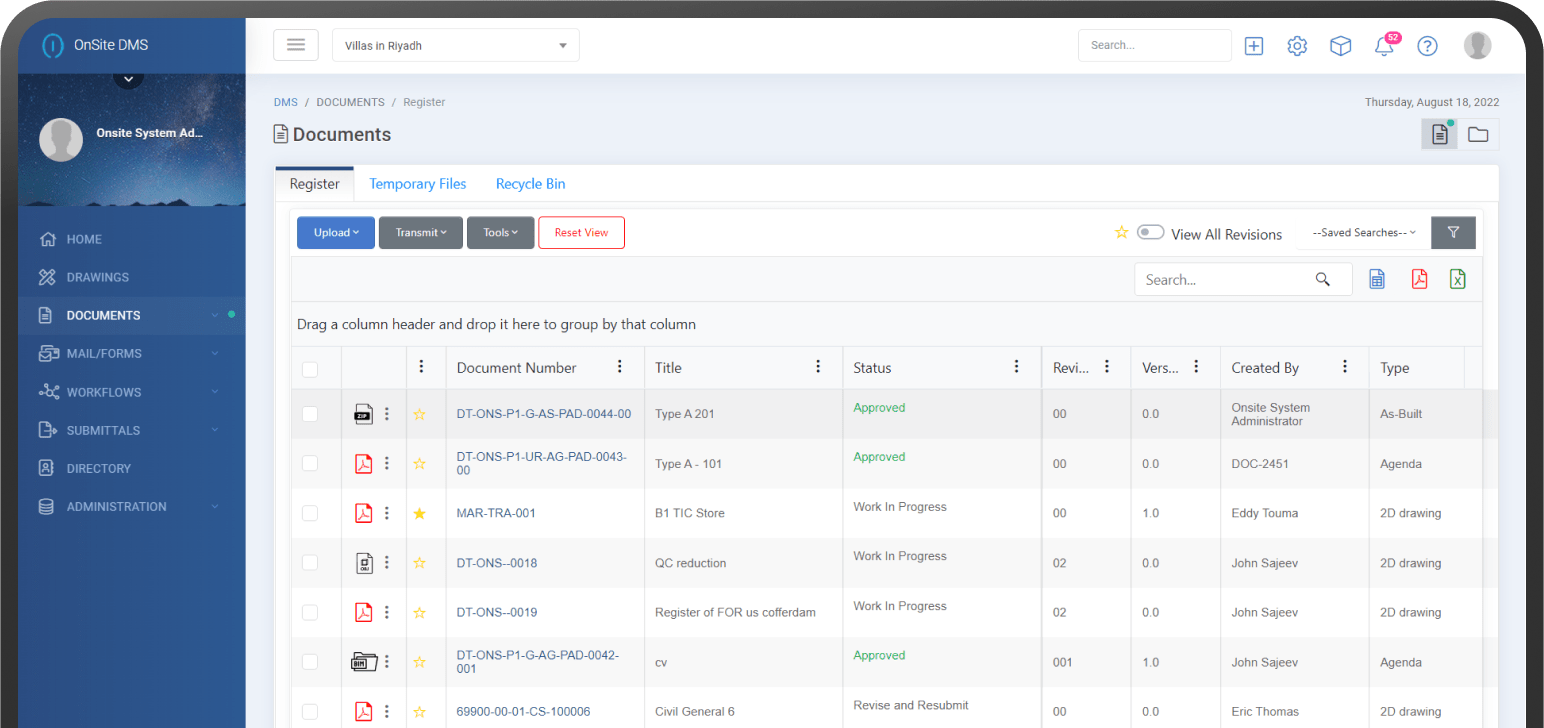The width and height of the screenshot is (1544, 728).
Task: Check the row checkbox for cv document
Action: (310, 662)
